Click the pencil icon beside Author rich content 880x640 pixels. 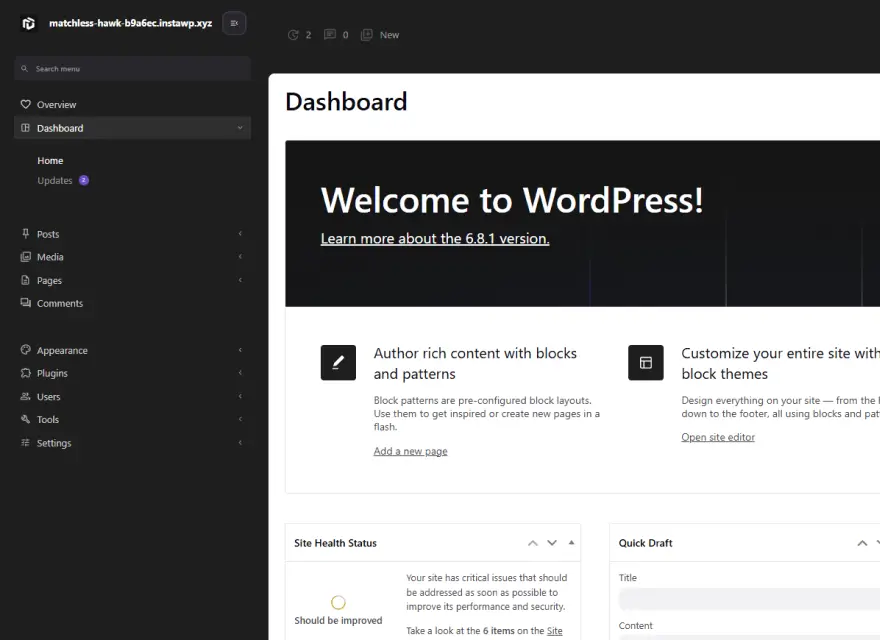(x=338, y=363)
